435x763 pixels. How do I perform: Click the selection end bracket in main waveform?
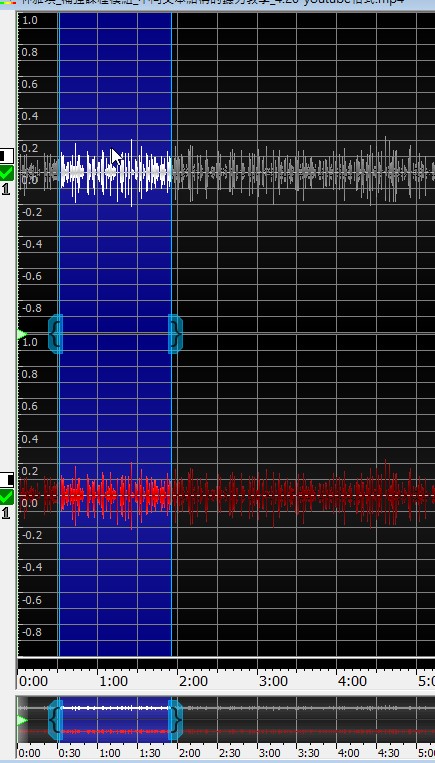click(x=176, y=334)
